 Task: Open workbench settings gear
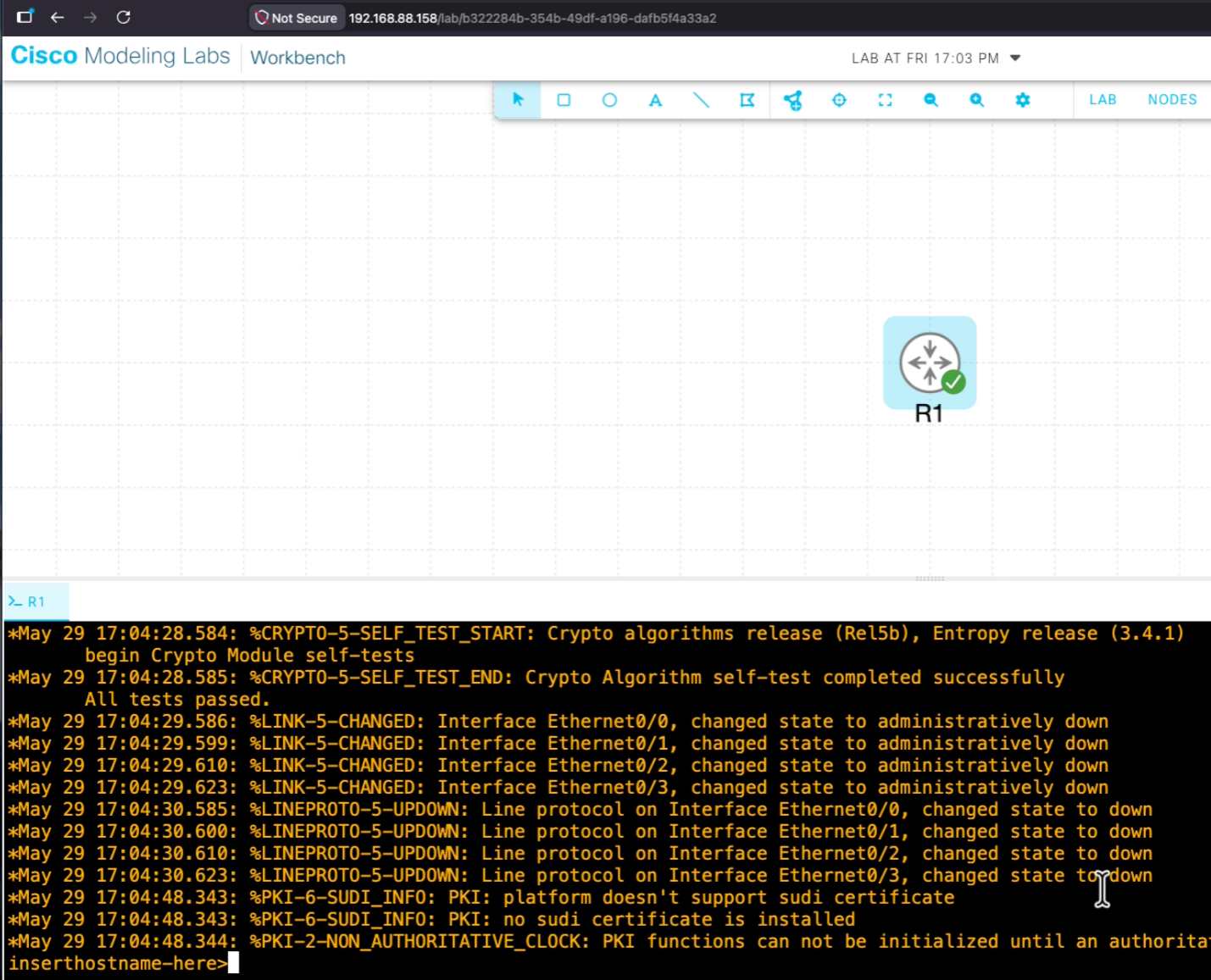(x=1023, y=100)
